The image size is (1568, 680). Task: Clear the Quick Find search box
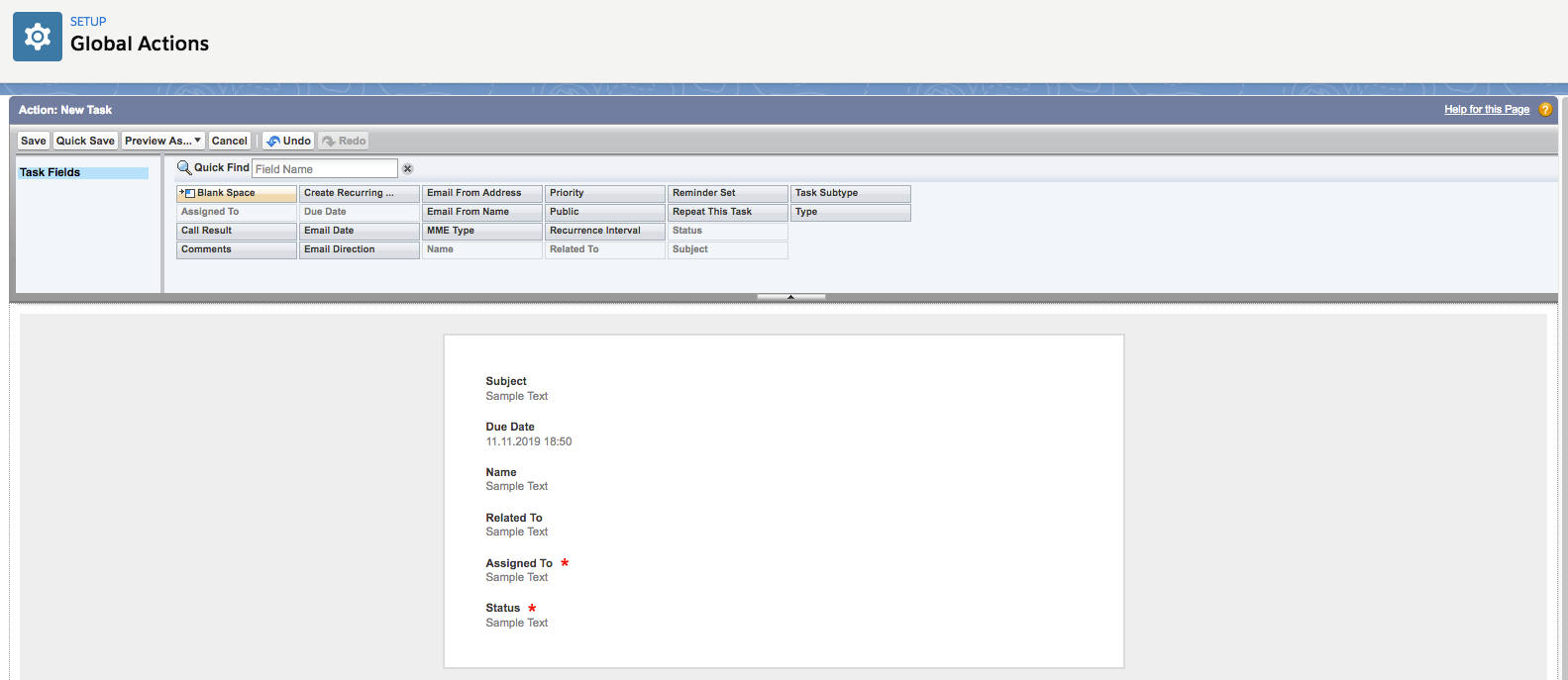pyautogui.click(x=407, y=169)
